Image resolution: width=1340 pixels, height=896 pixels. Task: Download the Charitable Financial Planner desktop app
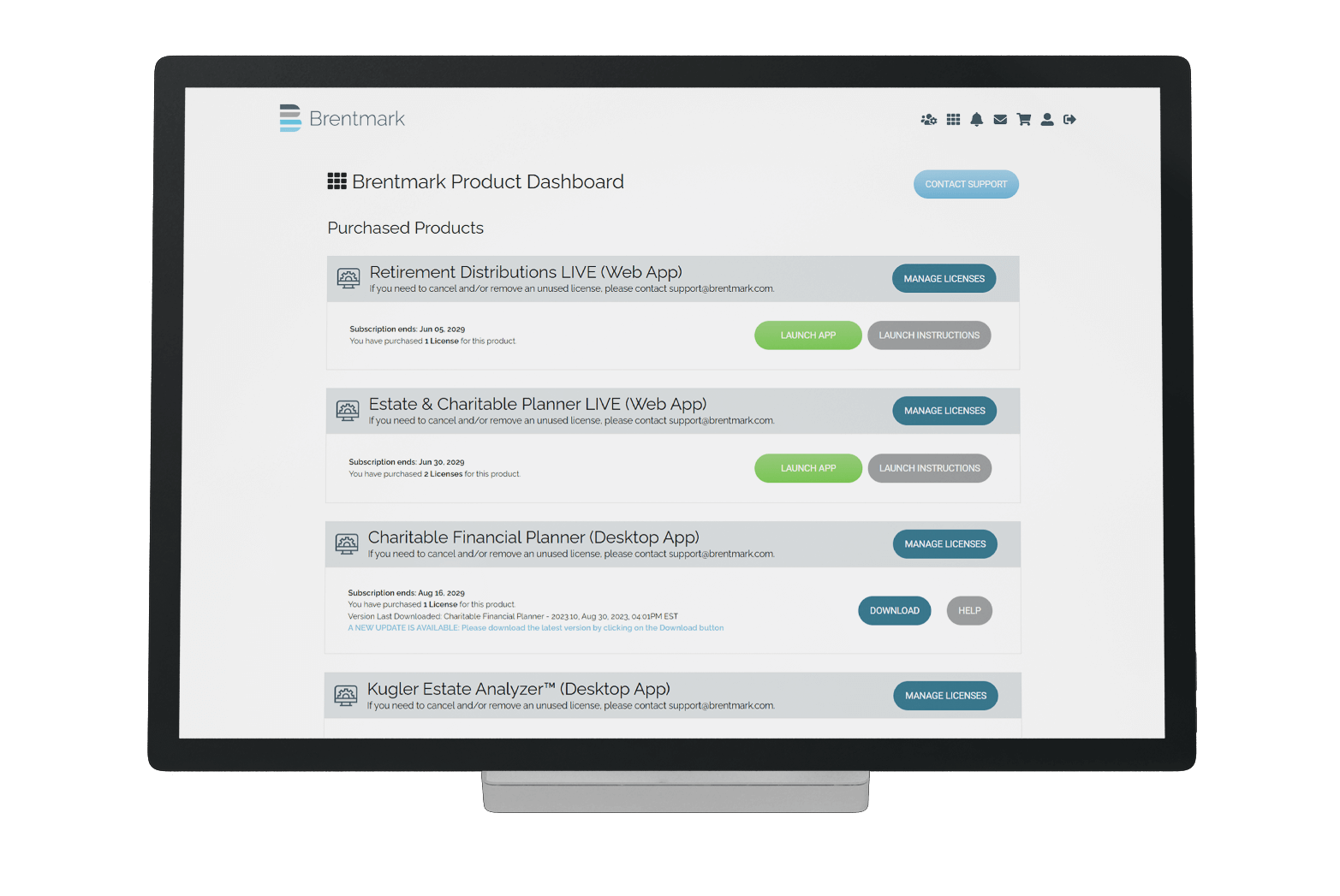tap(895, 611)
